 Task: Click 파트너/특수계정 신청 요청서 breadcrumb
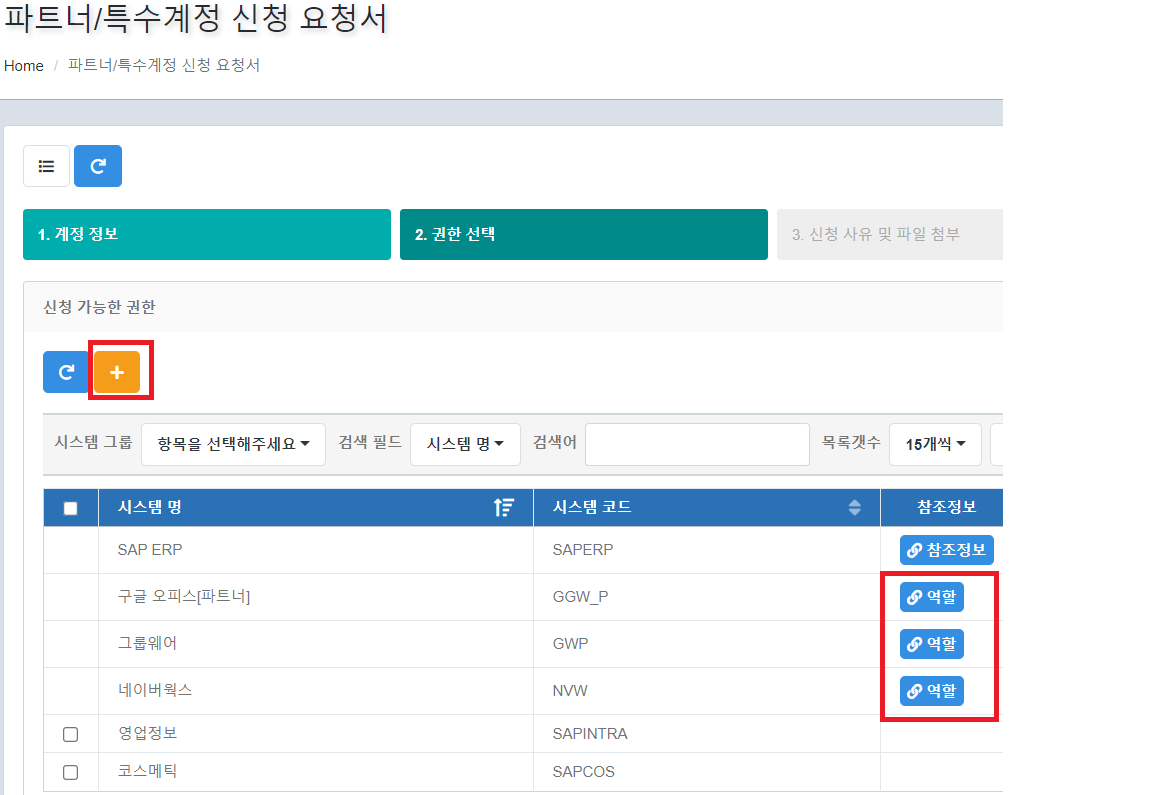click(x=164, y=65)
